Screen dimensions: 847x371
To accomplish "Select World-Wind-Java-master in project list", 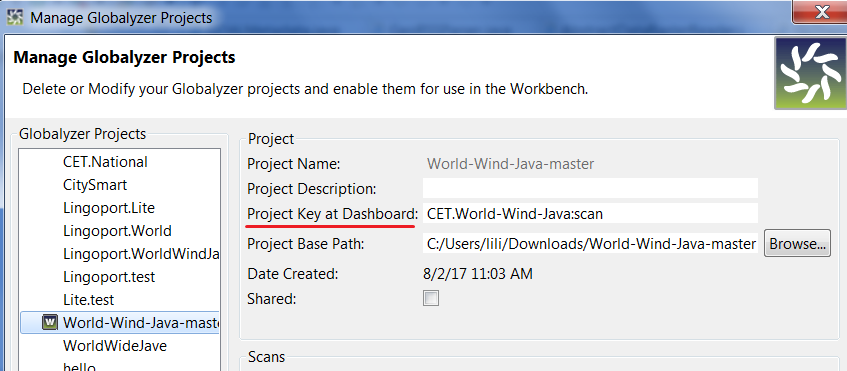I will (x=119, y=322).
